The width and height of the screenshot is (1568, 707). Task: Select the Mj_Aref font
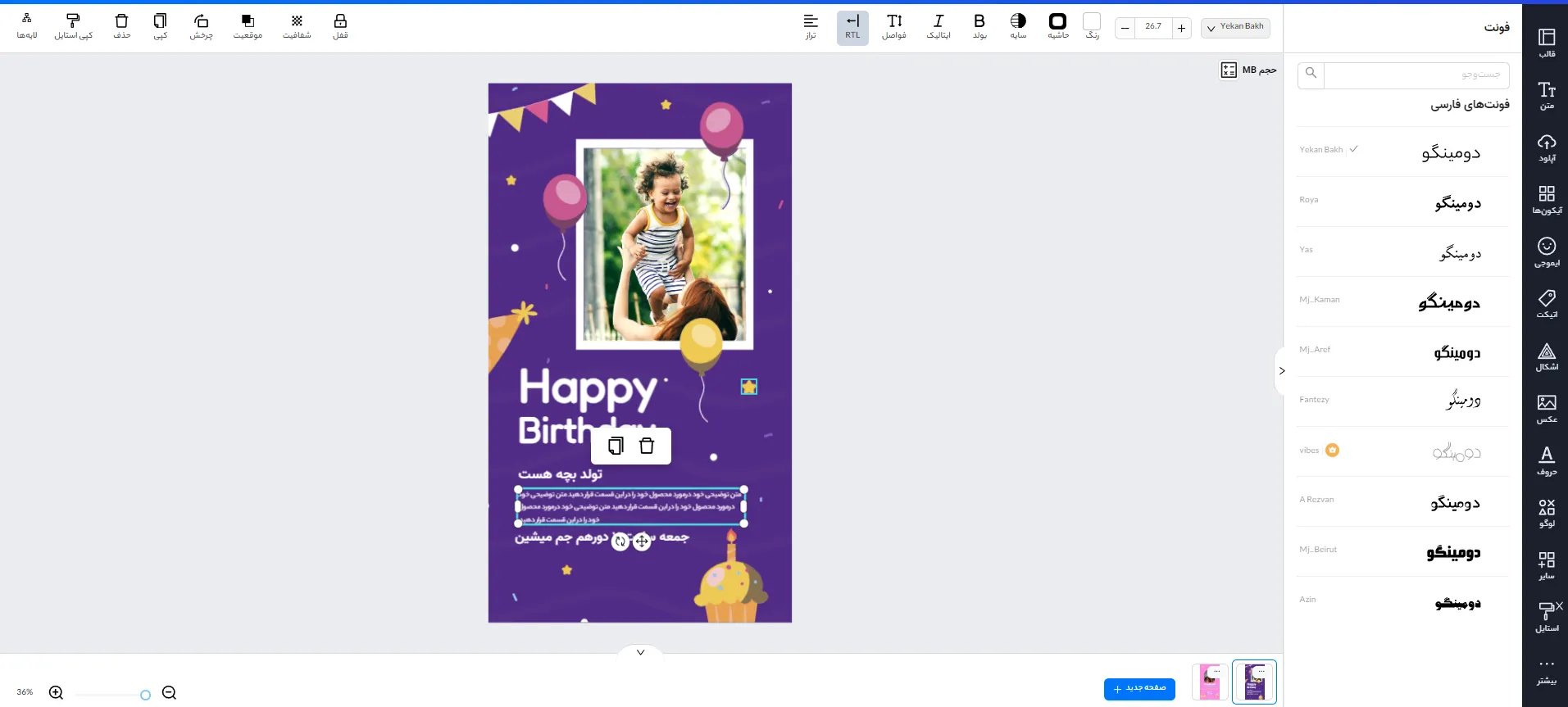[1402, 351]
